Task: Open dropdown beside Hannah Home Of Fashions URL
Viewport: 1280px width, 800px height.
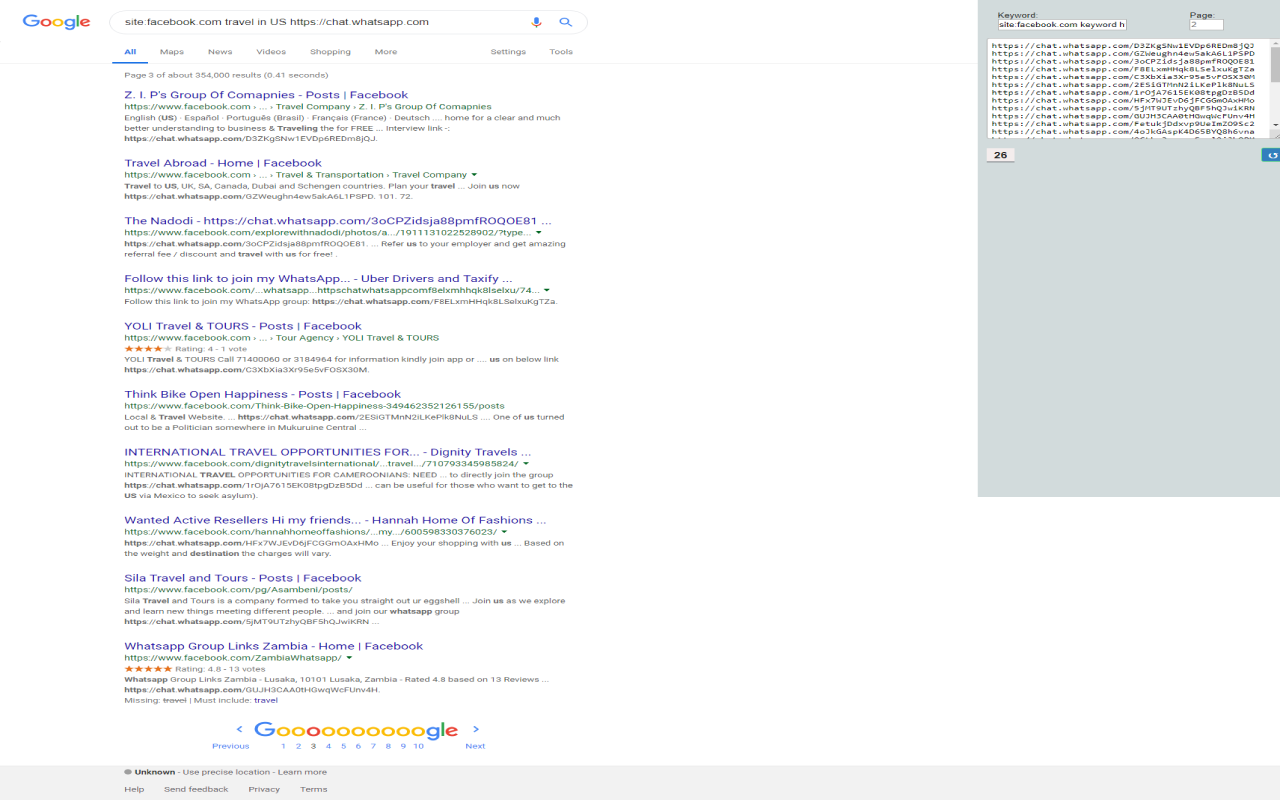Action: (504, 532)
